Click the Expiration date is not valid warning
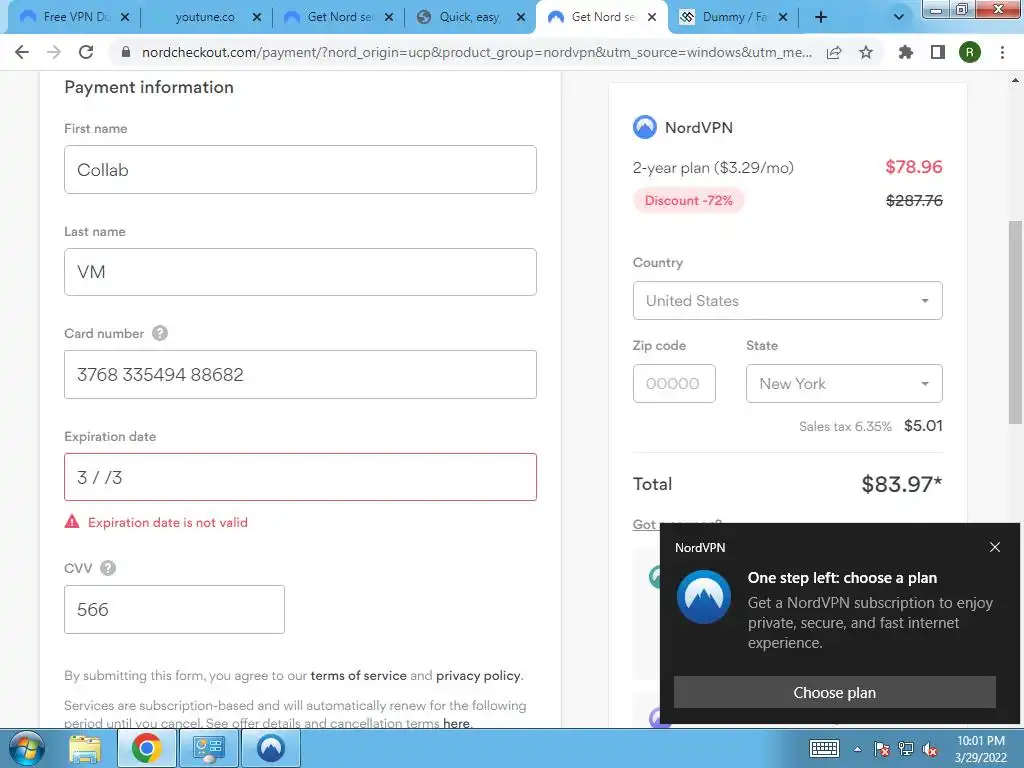The image size is (1024, 768). pyautogui.click(x=156, y=522)
